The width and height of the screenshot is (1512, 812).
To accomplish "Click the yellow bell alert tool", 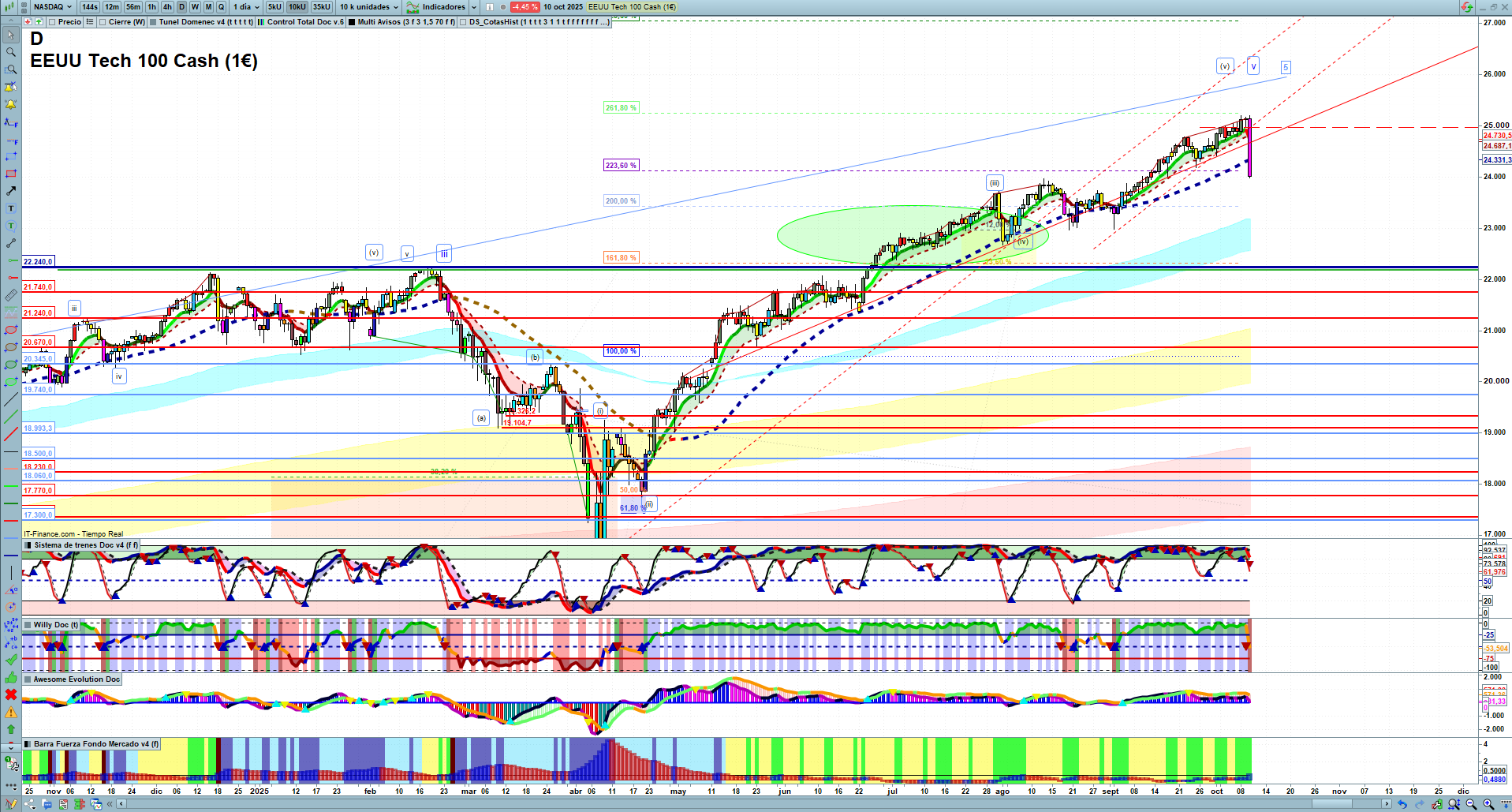I will tap(10, 104).
